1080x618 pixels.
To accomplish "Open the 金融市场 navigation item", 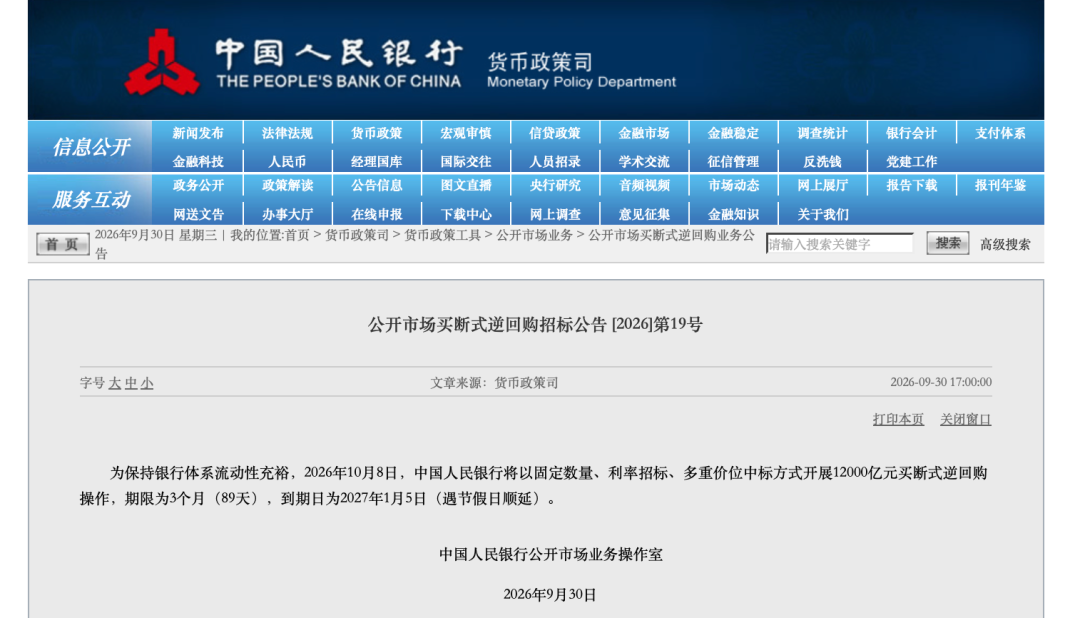I will pyautogui.click(x=644, y=133).
